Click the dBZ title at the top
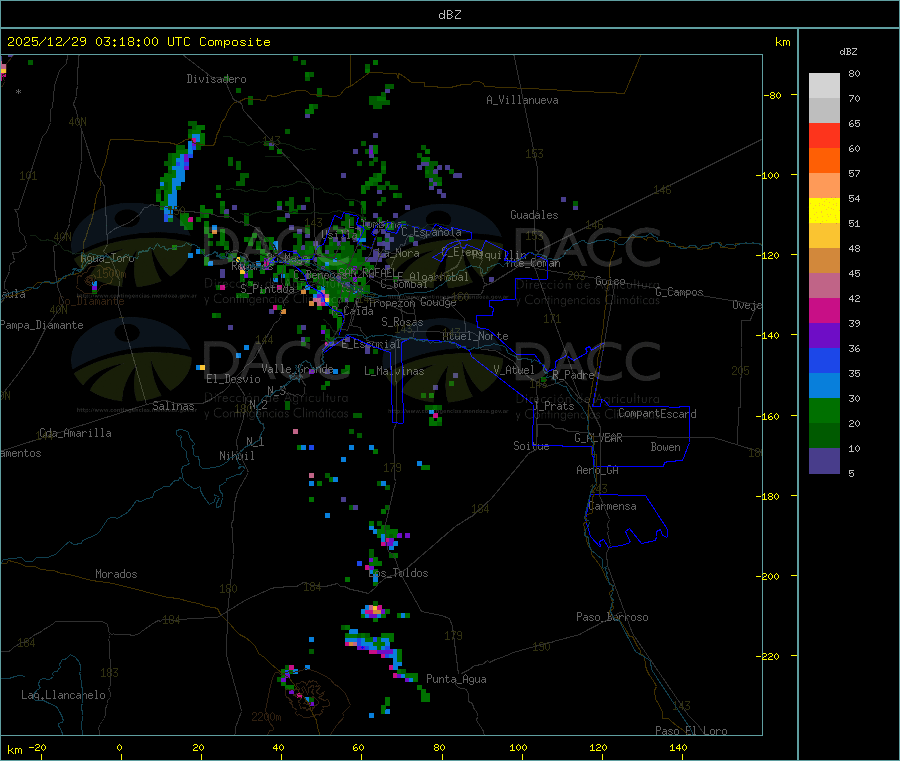The width and height of the screenshot is (900, 761). click(x=449, y=15)
